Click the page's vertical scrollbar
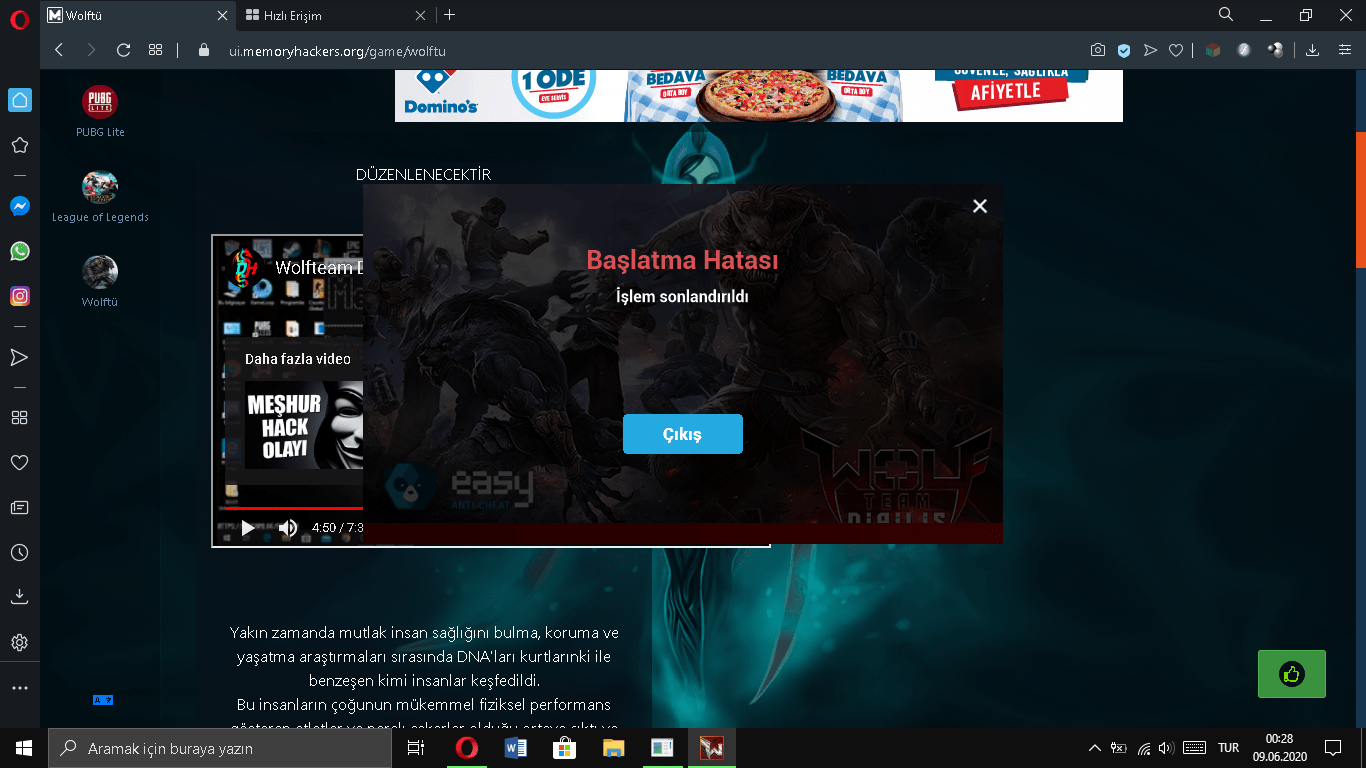The image size is (1366, 768). coord(1360,200)
